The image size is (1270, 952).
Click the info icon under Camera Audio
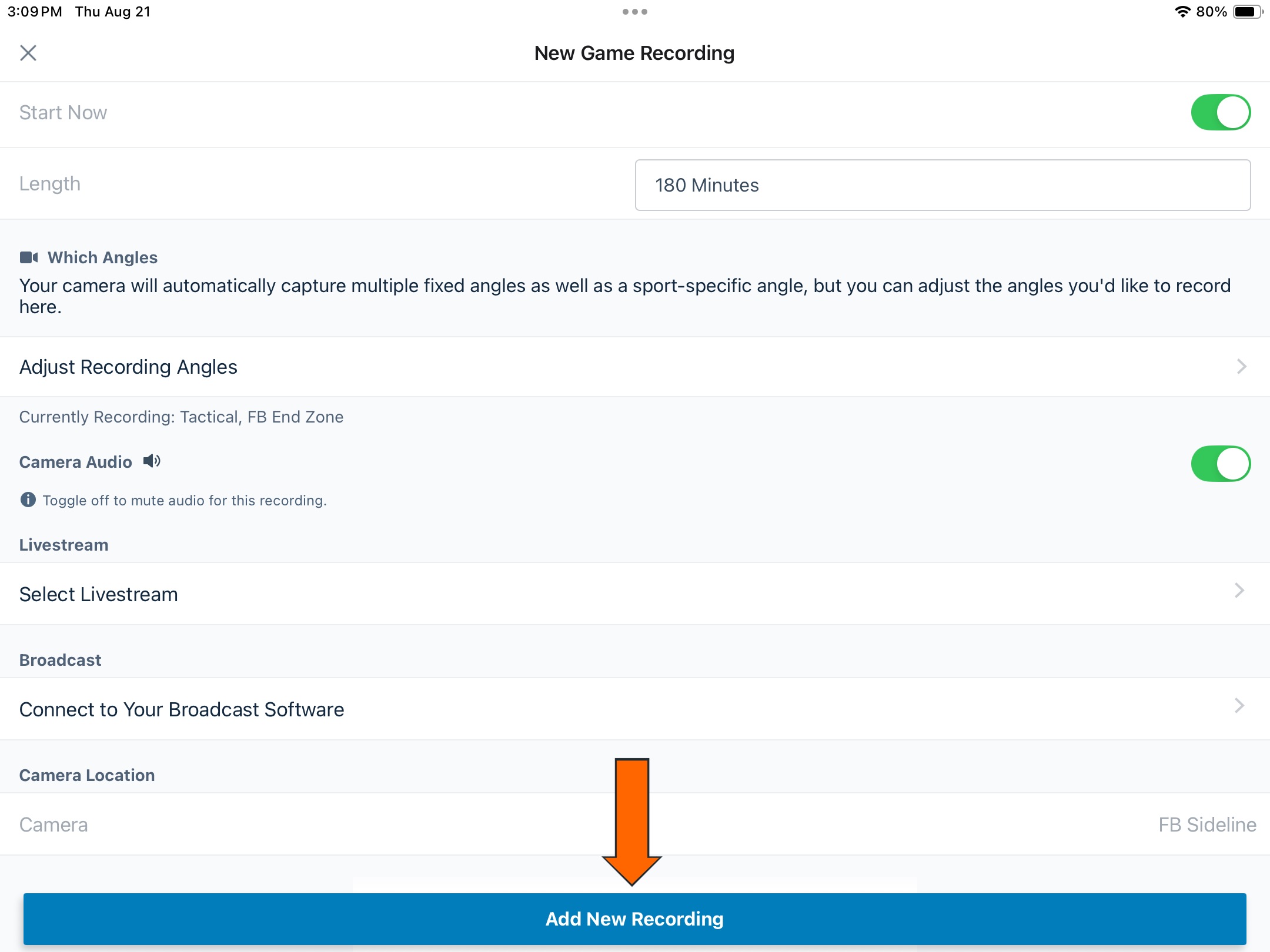point(28,500)
